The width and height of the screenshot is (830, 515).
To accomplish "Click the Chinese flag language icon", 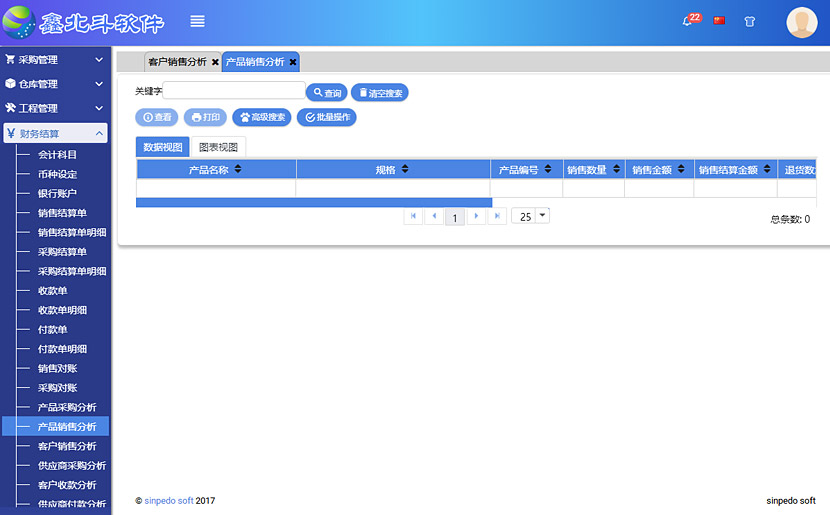I will point(719,21).
